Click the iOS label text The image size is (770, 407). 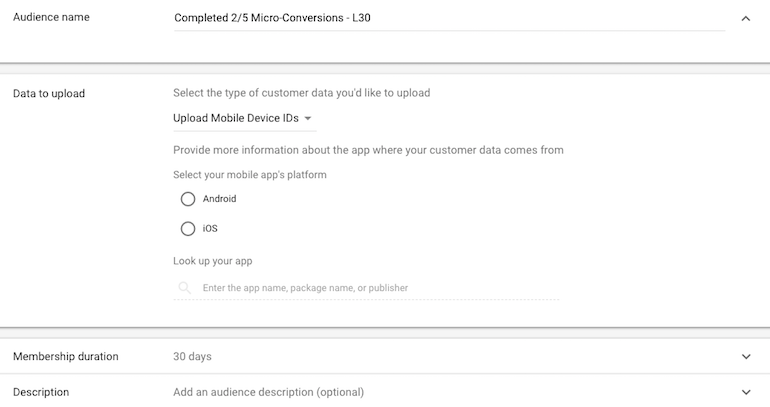(x=210, y=229)
